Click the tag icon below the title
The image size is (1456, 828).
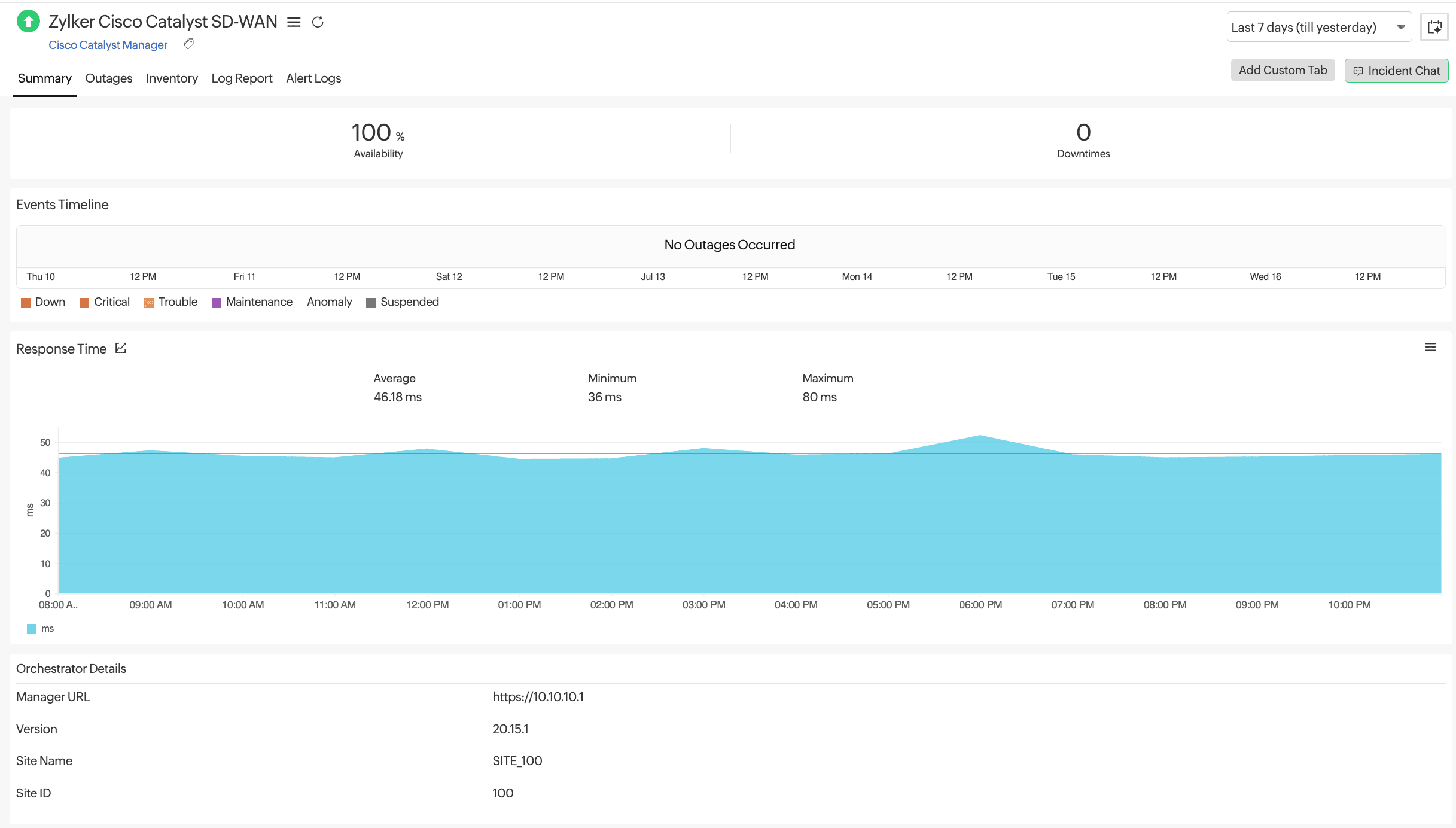[x=188, y=44]
